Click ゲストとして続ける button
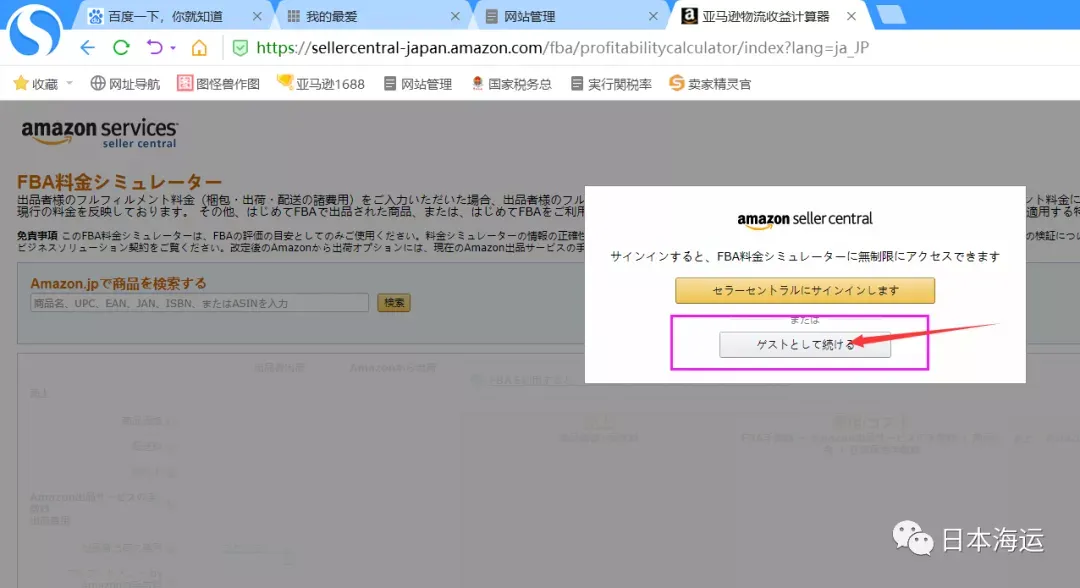This screenshot has height=588, width=1080. pos(804,345)
